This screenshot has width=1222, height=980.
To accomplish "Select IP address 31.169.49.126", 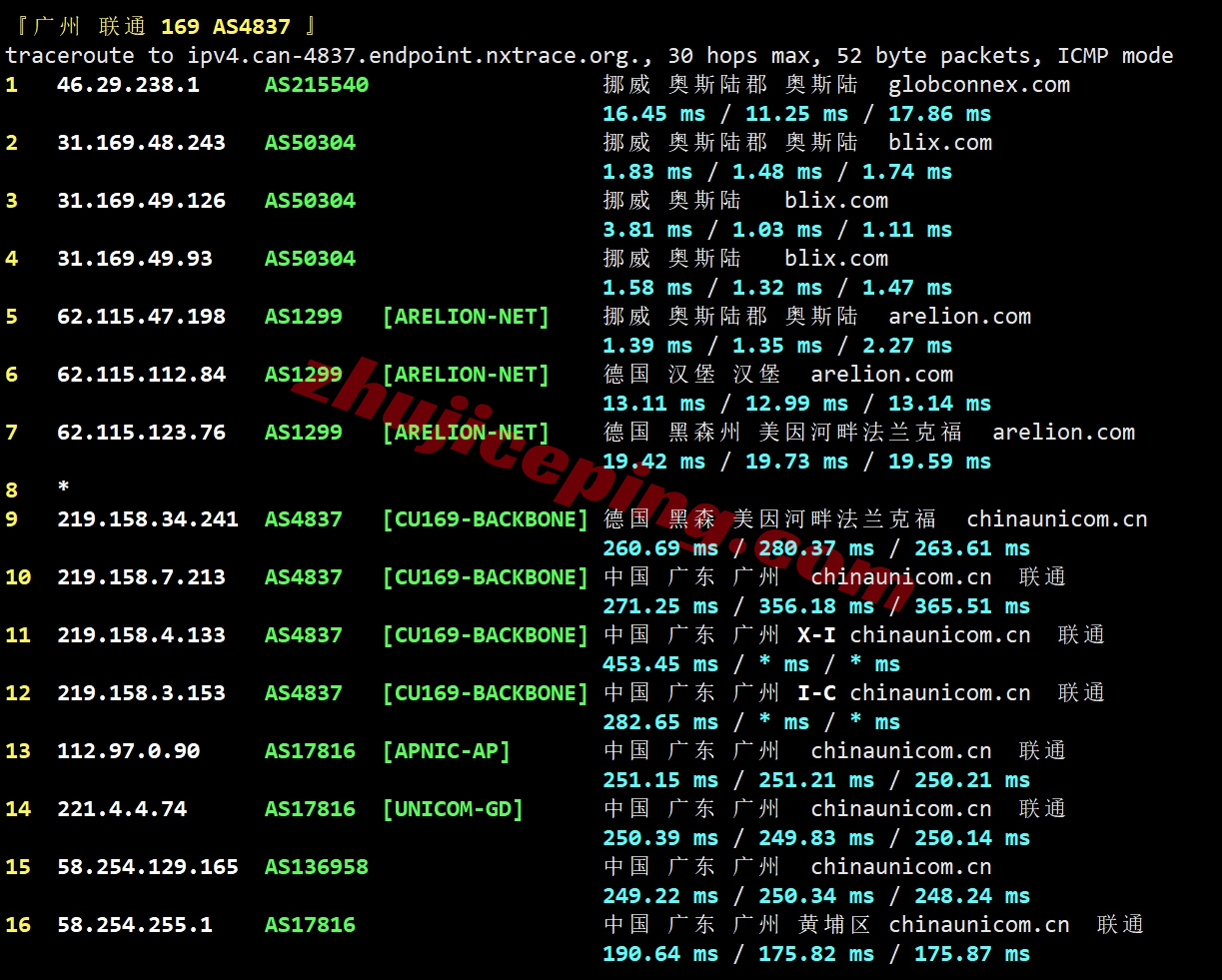I will pos(141,201).
